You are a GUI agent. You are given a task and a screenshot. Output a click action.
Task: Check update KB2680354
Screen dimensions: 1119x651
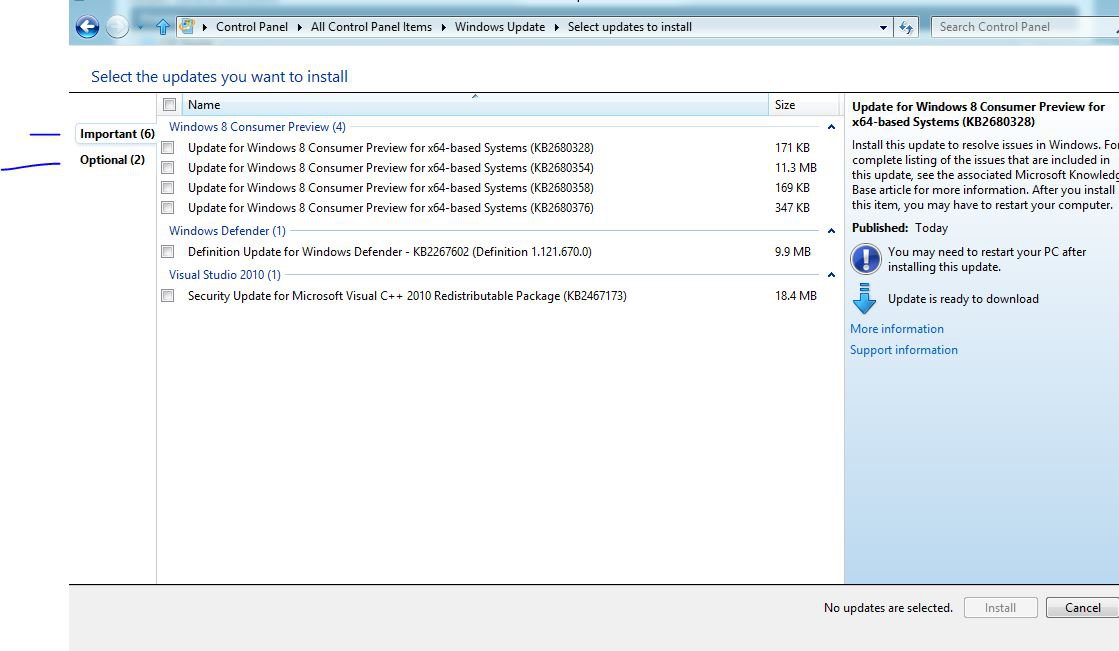point(168,168)
